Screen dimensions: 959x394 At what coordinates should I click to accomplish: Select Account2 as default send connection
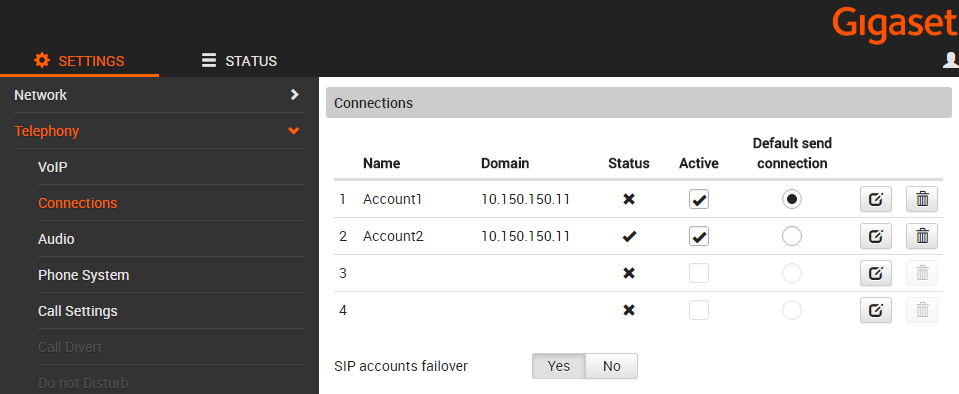[792, 236]
